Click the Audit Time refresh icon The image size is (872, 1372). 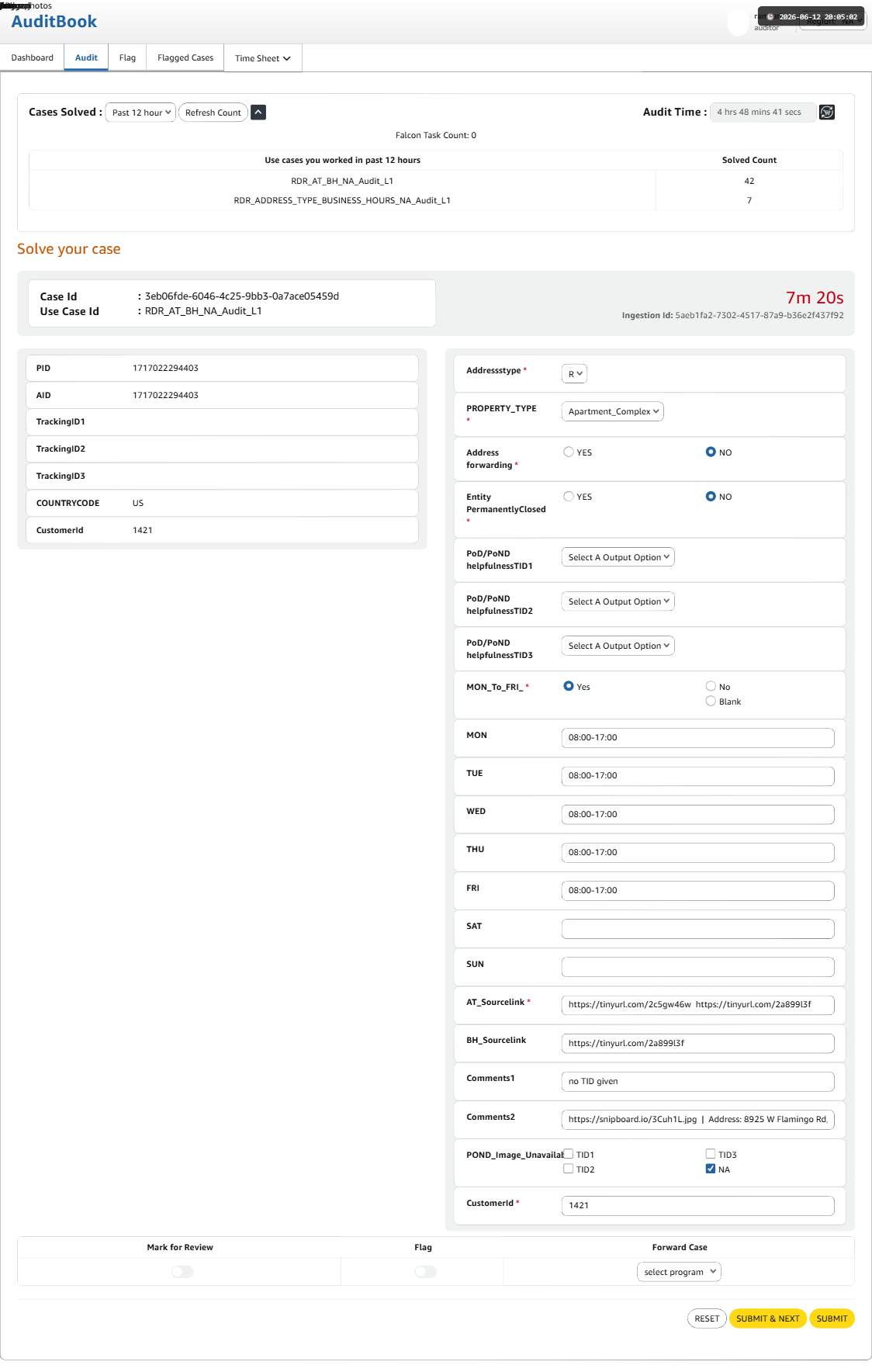pos(827,113)
